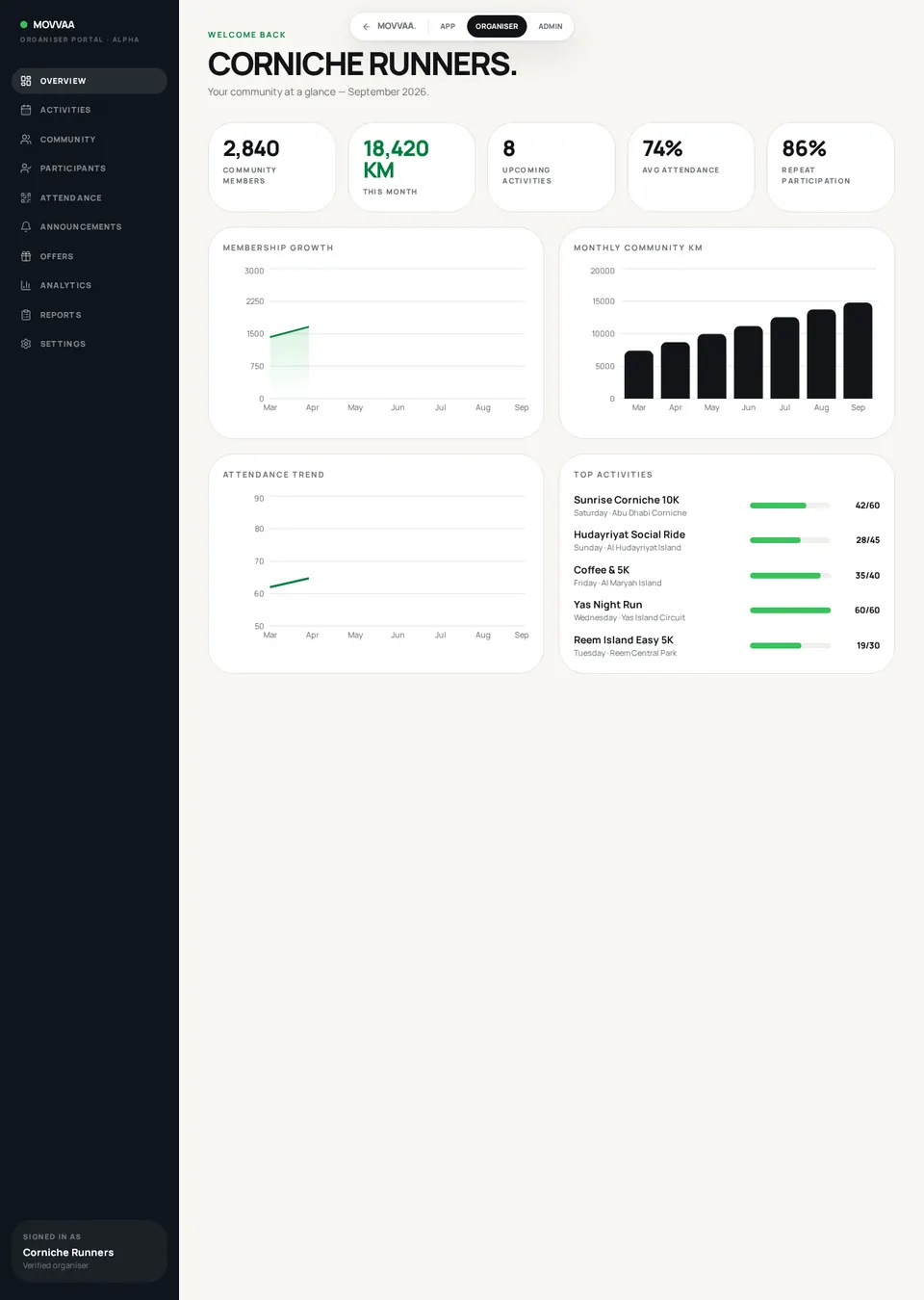Viewport: 924px width, 1300px height.
Task: Click the Reem Island Easy 5K title
Action: pos(624,639)
